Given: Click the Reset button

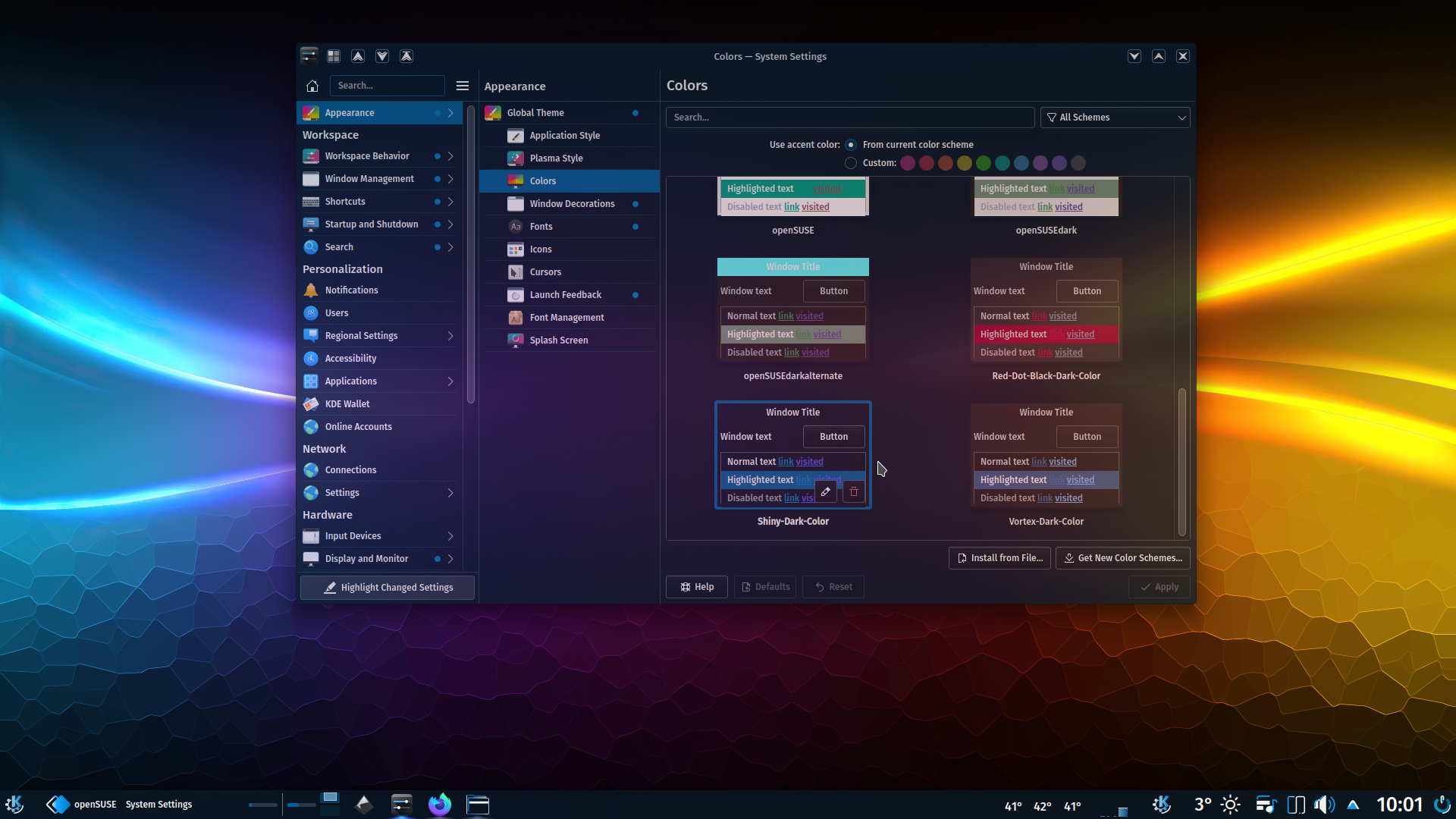Looking at the screenshot, I should point(833,587).
